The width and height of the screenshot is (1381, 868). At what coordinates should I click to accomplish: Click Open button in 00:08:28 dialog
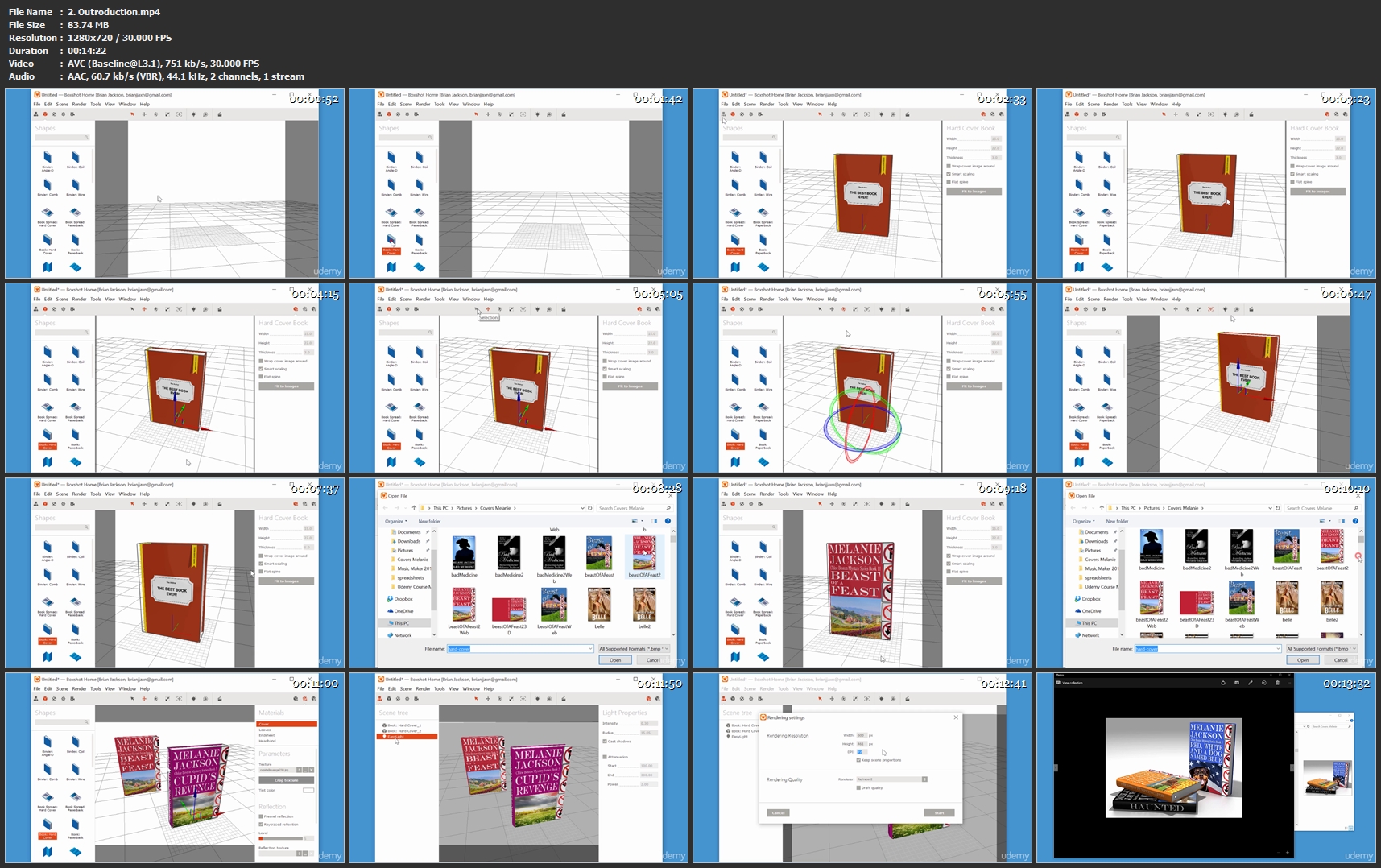615,660
